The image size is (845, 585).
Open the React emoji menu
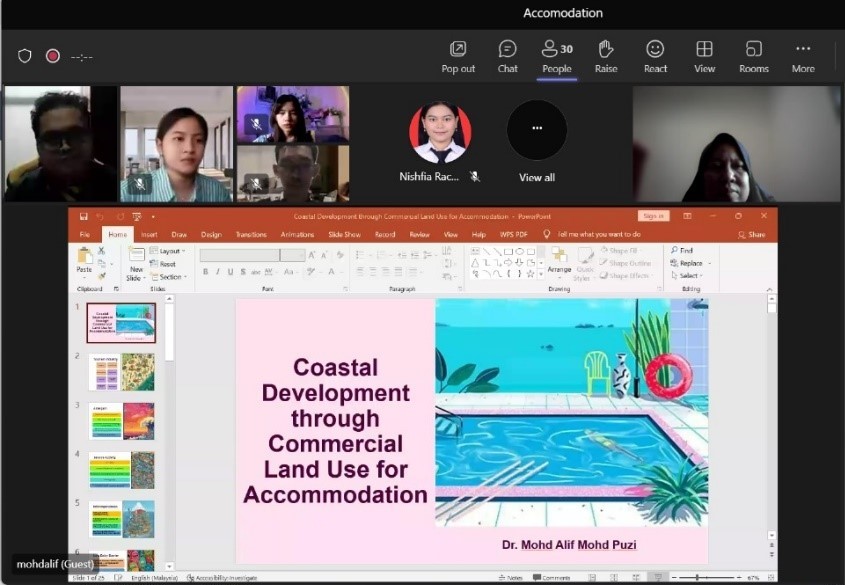pyautogui.click(x=655, y=56)
